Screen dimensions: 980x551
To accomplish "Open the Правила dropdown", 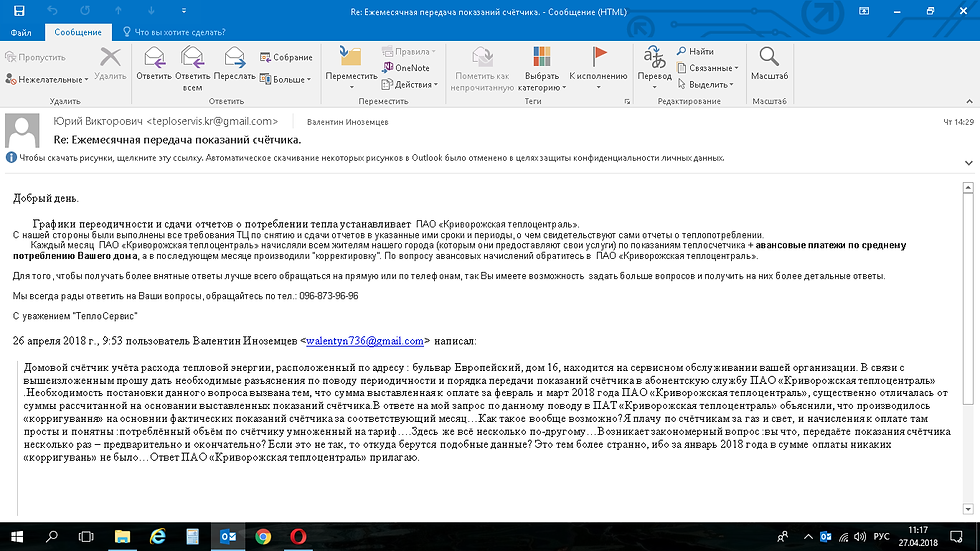I will click(x=409, y=51).
